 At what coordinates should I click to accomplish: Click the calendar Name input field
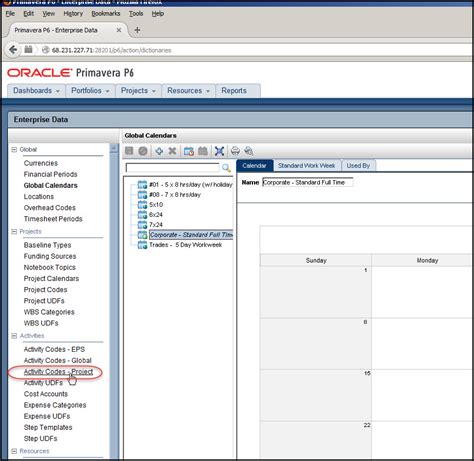tap(308, 182)
